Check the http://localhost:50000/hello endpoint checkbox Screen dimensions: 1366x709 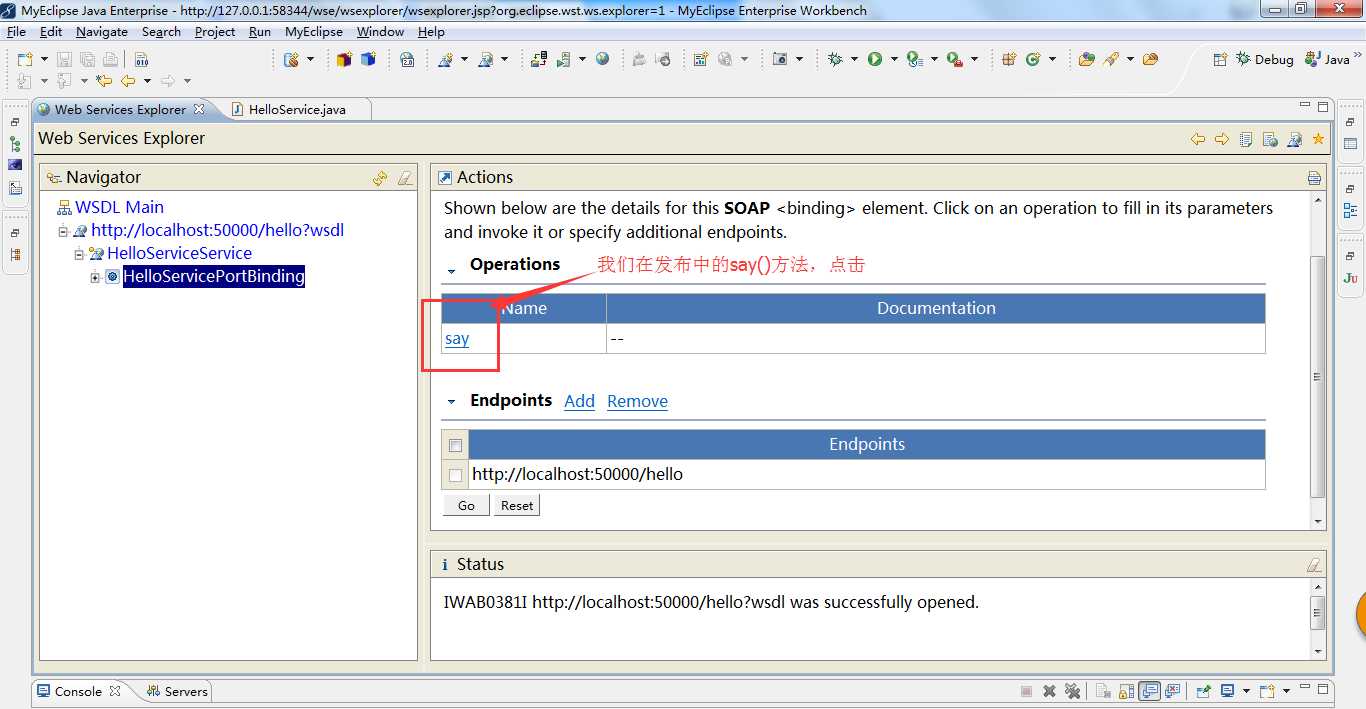tap(455, 475)
